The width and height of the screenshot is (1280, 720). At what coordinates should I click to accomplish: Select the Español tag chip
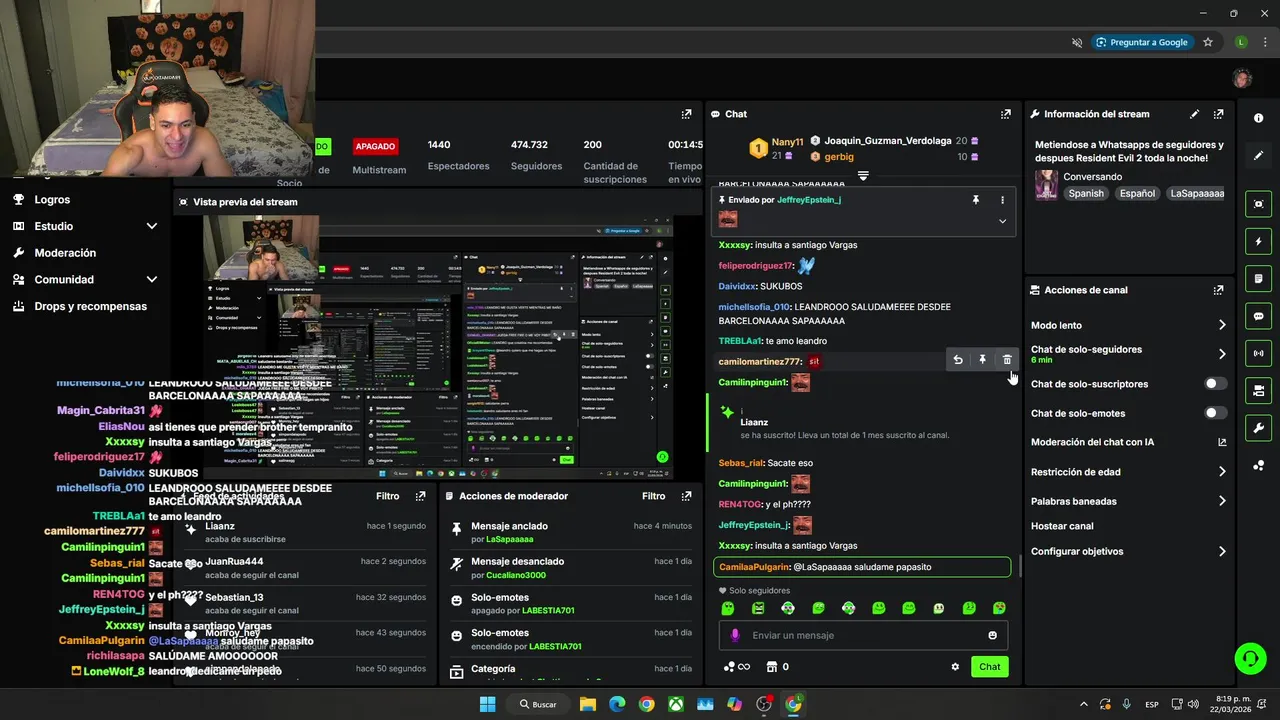click(1137, 194)
